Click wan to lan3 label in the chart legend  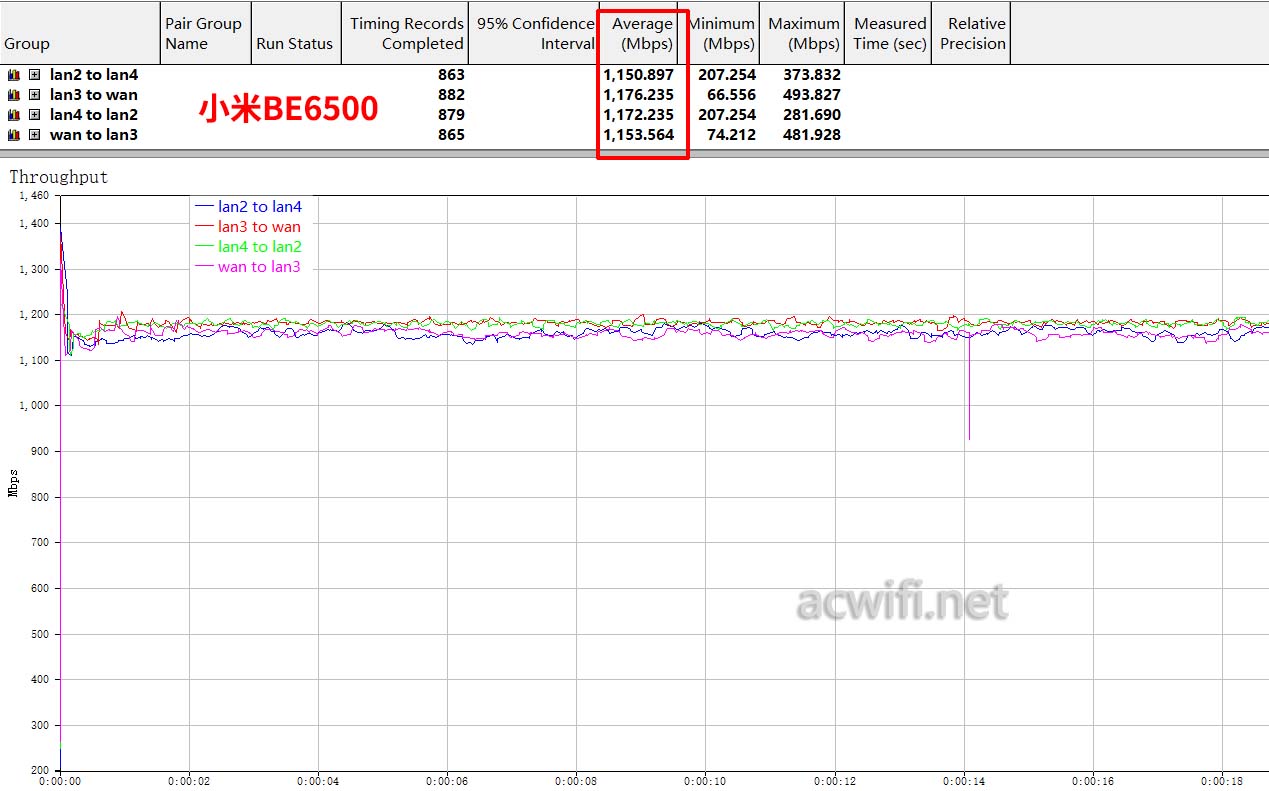[259, 267]
